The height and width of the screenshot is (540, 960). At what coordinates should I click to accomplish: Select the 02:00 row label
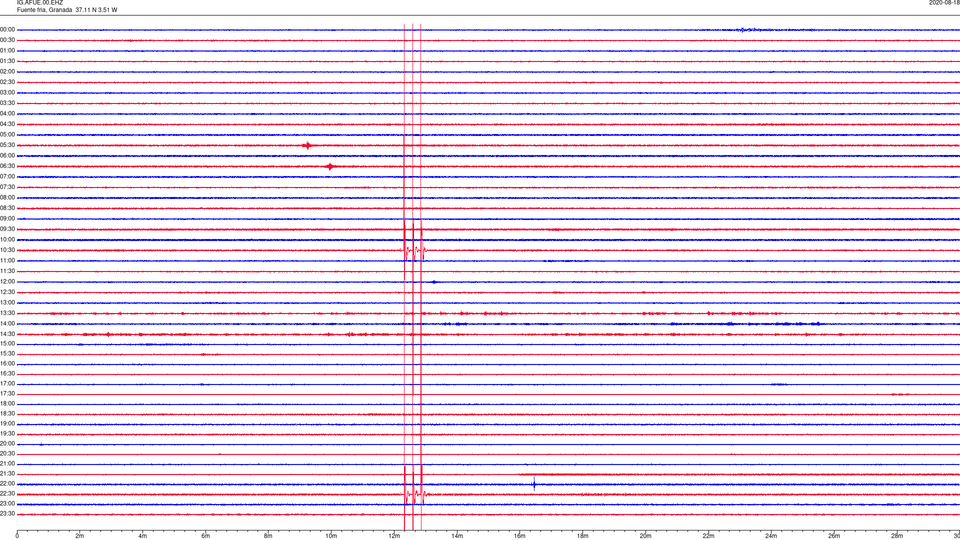(7, 72)
